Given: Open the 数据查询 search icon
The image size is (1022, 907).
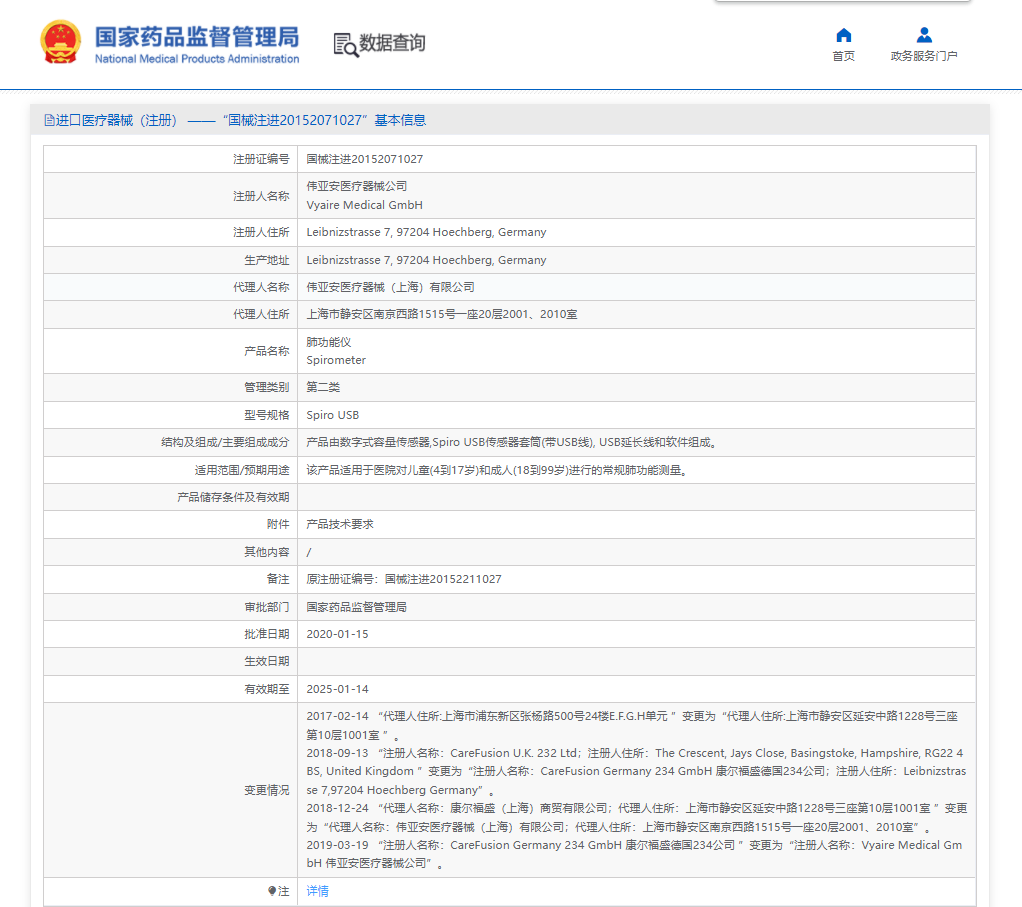Looking at the screenshot, I should point(345,45).
